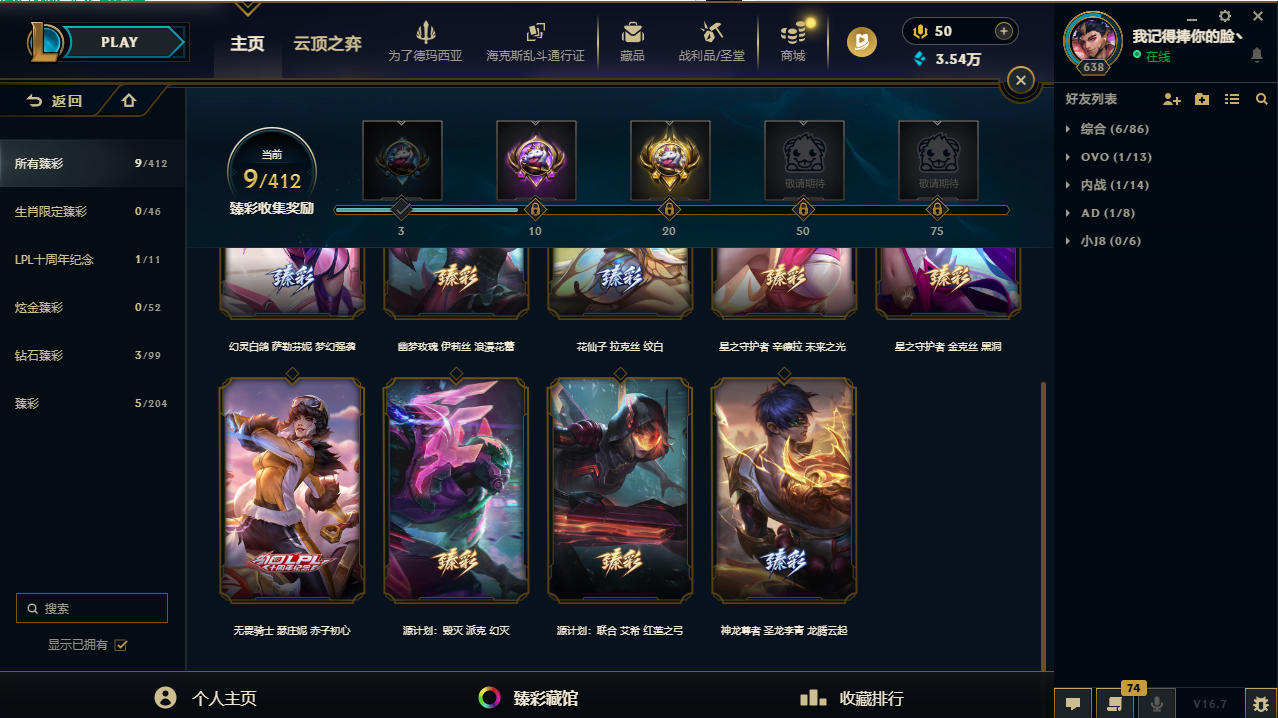Click the 20 milestone on reward progress bar

pyautogui.click(x=669, y=210)
